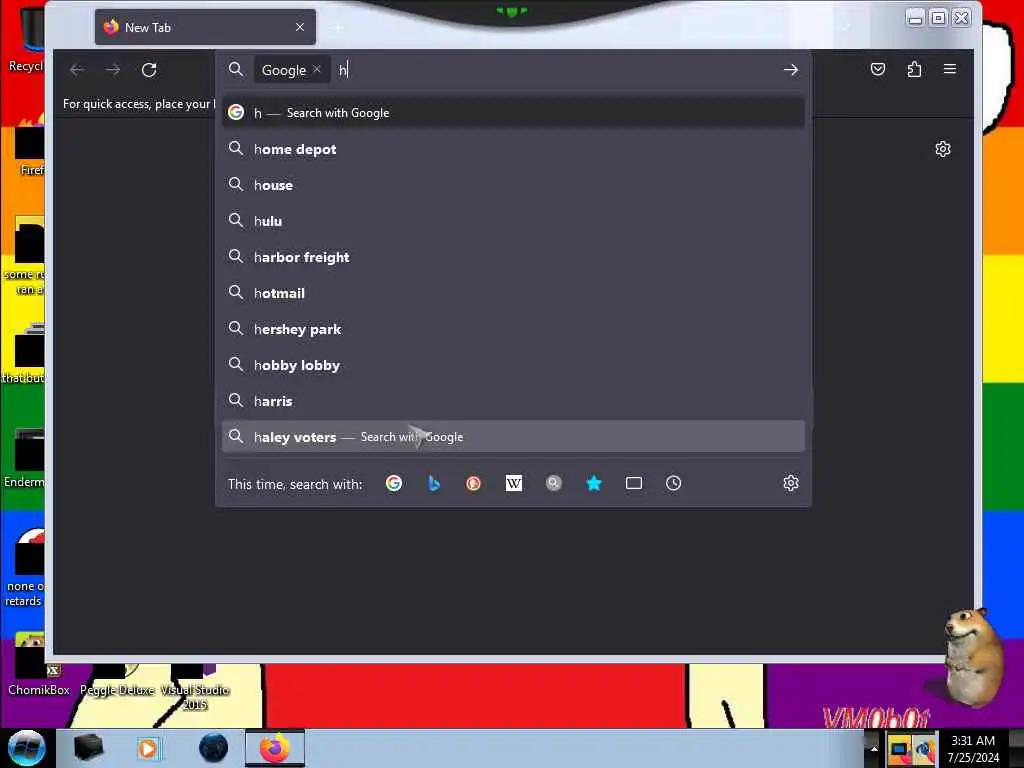This screenshot has width=1024, height=768.
Task: Go back with the back arrow
Action: [77, 70]
